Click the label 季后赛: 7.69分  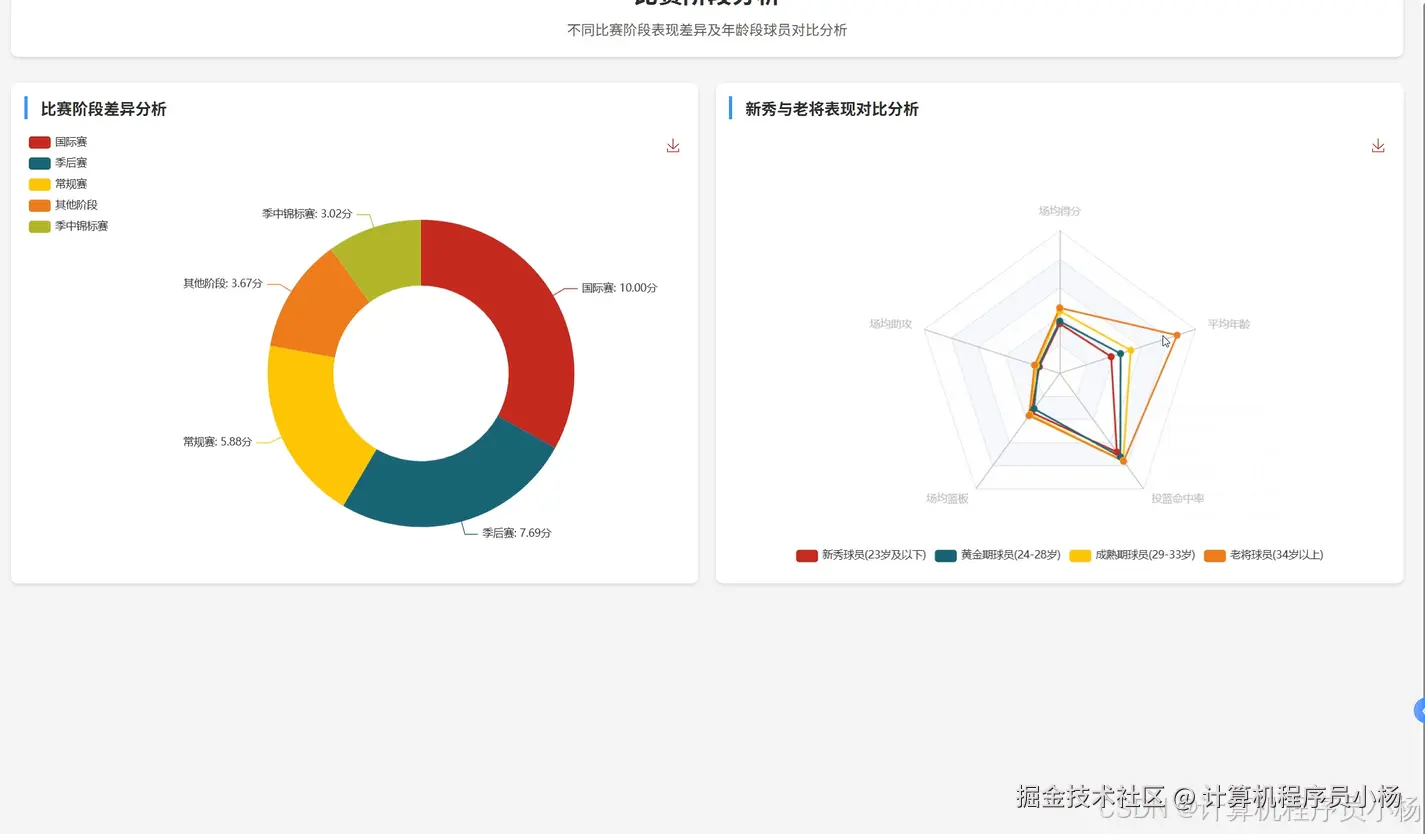517,533
